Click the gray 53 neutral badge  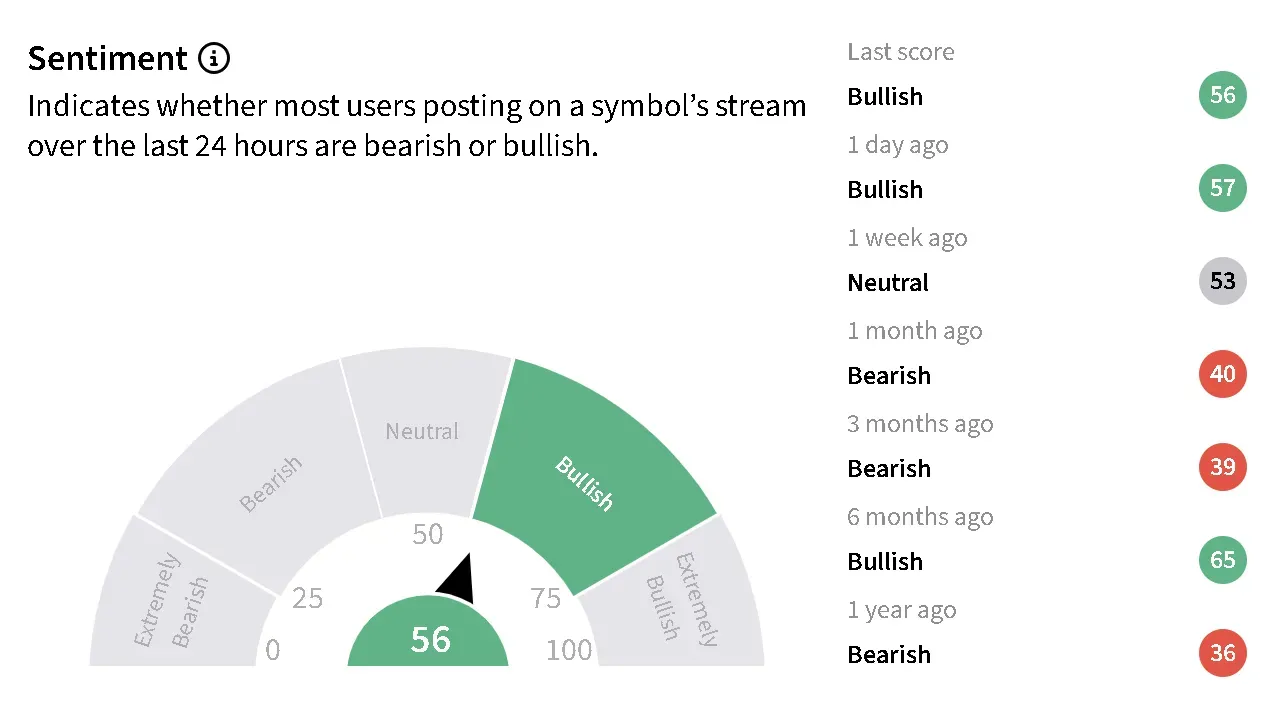point(1222,281)
